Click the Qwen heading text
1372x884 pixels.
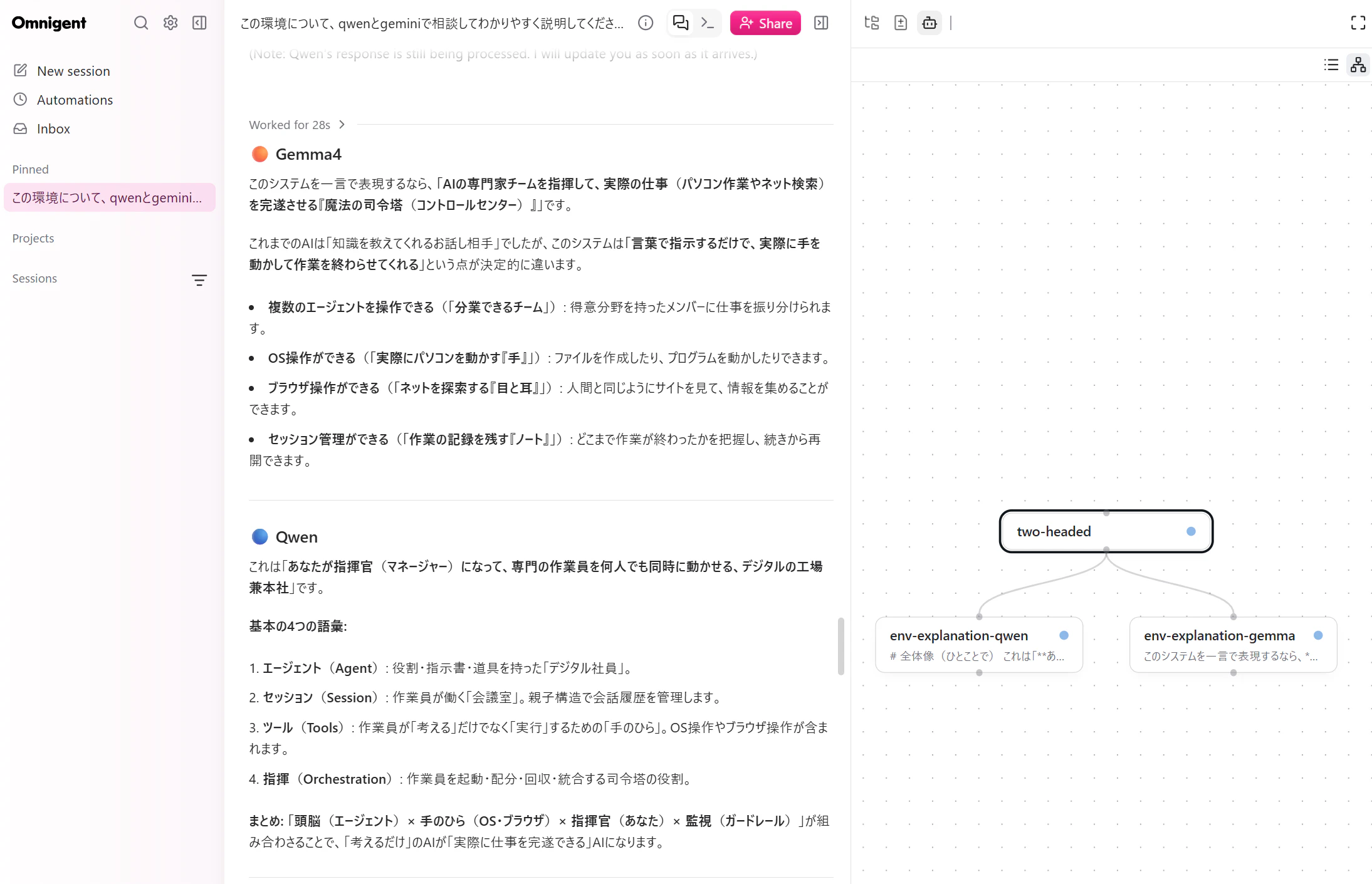coord(296,537)
